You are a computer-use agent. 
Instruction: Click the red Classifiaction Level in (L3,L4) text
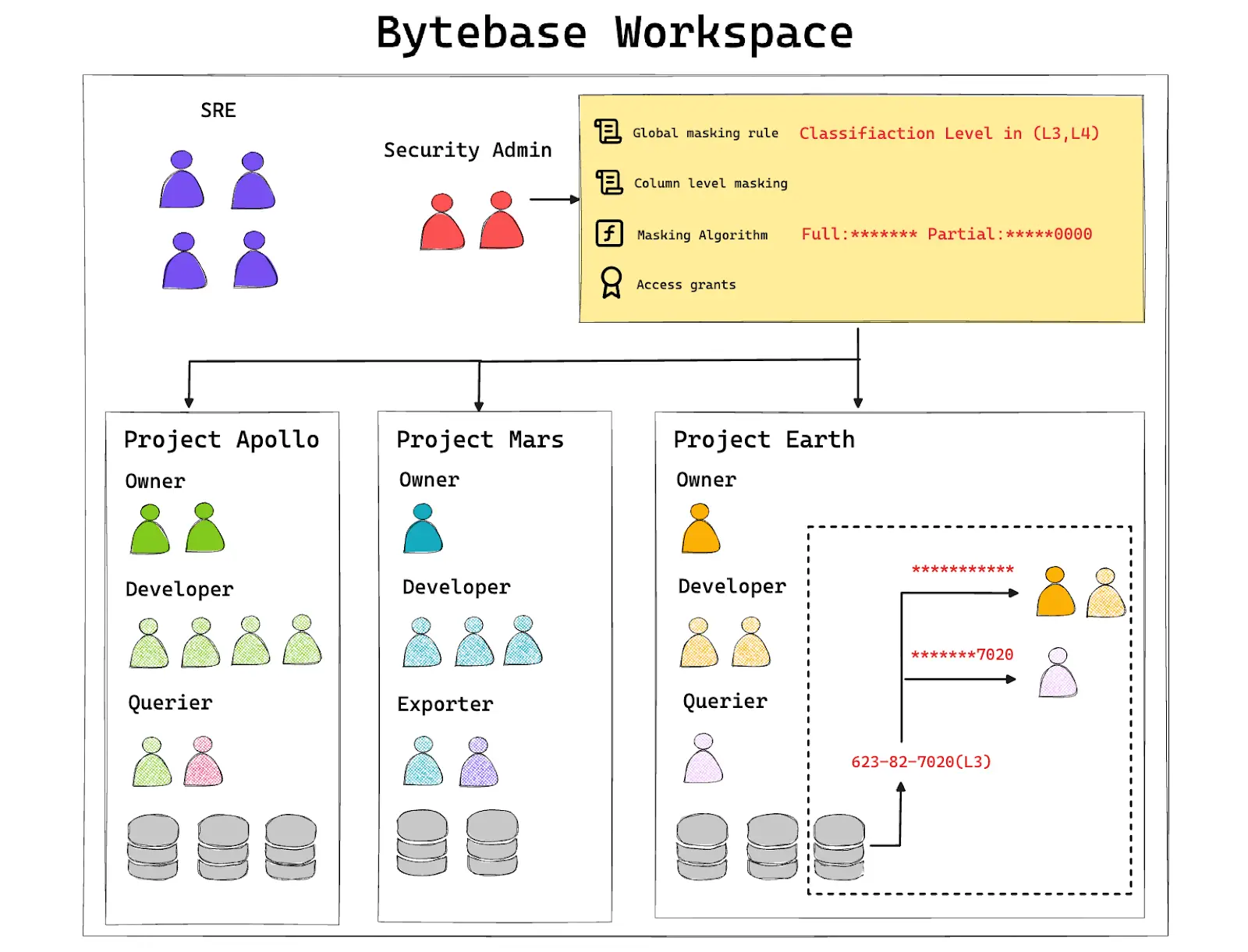(948, 133)
